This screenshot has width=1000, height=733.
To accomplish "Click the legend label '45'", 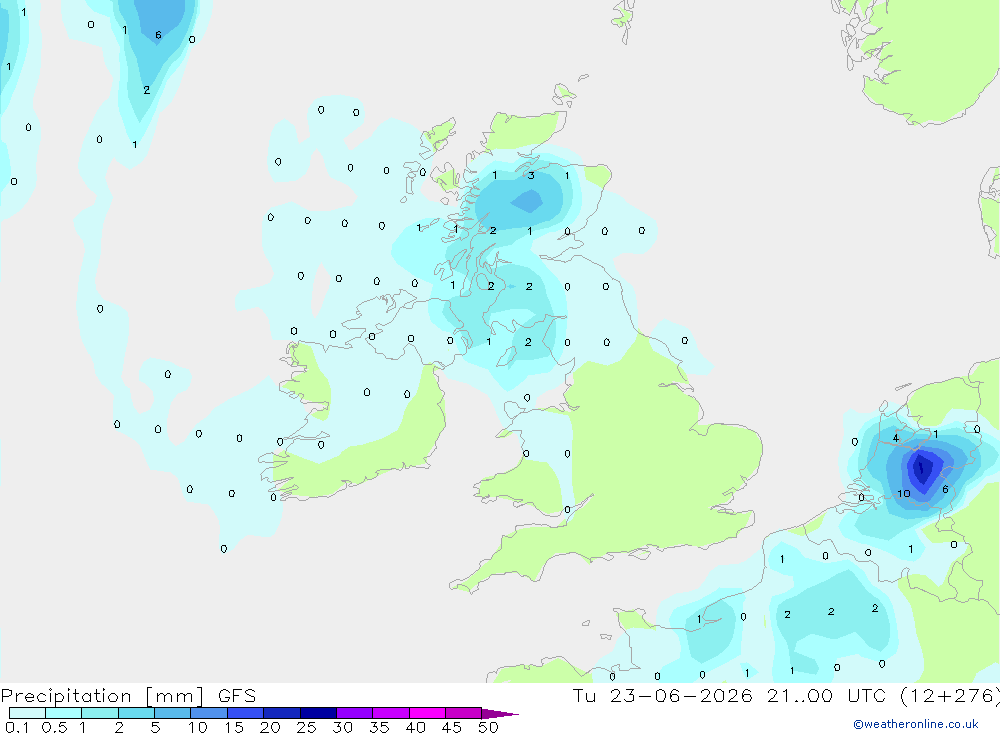I will pos(452,727).
